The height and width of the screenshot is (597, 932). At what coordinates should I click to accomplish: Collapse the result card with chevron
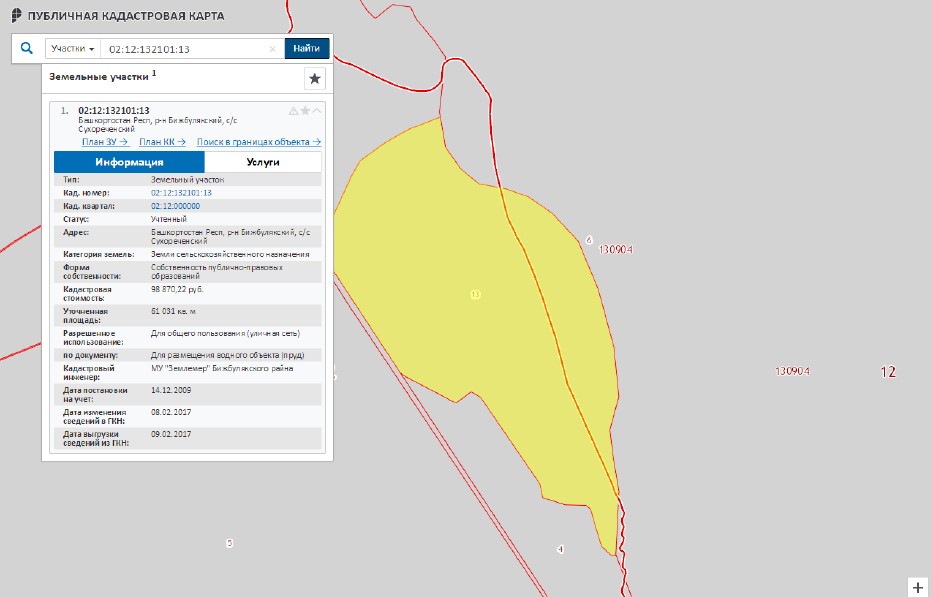(317, 111)
